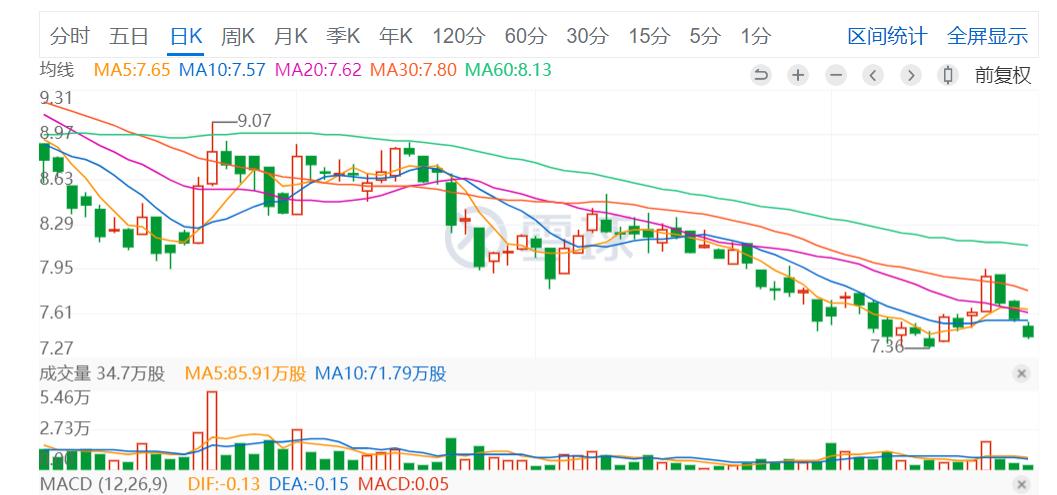Switch to the 分时 tab

(69, 36)
